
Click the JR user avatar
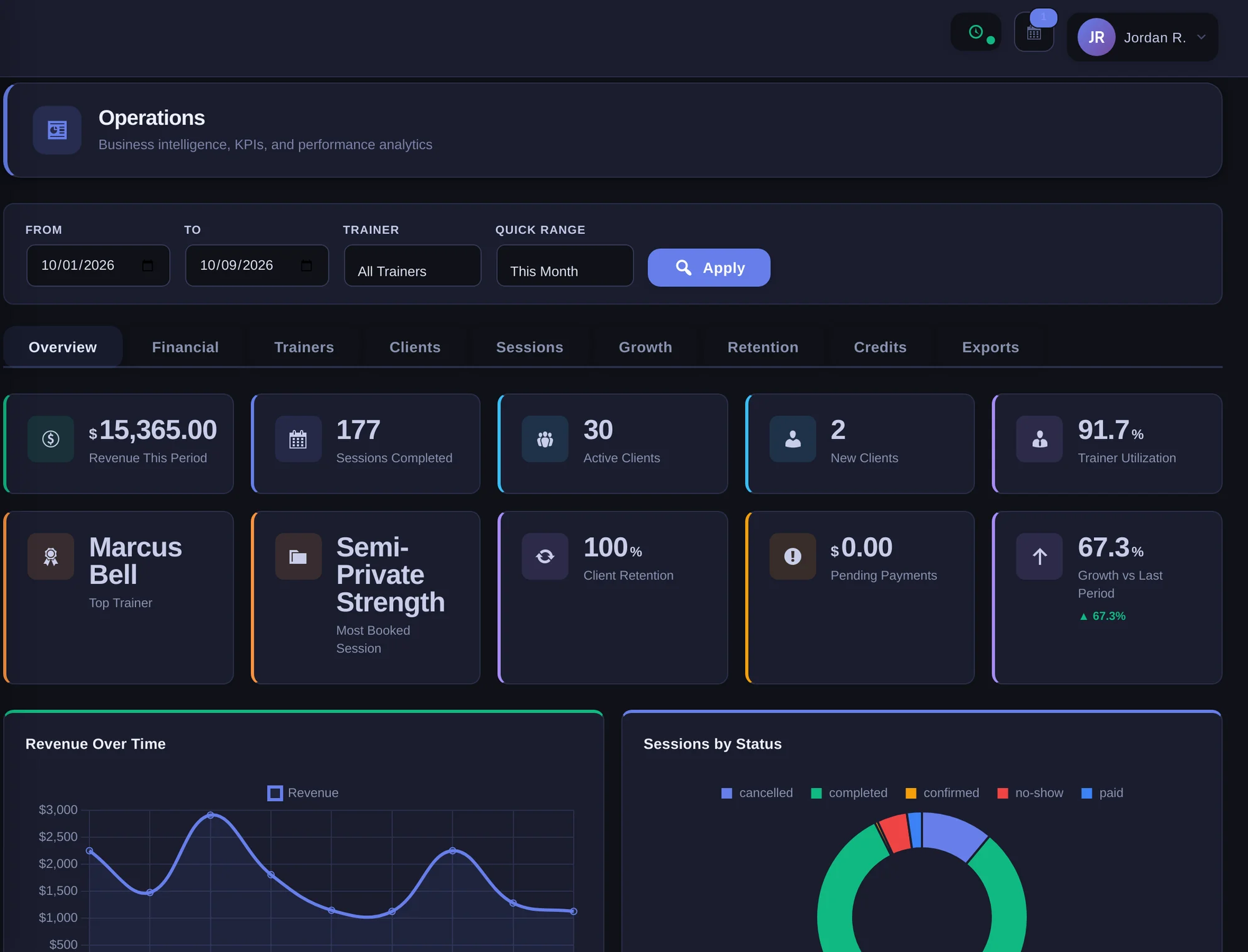[1096, 37]
